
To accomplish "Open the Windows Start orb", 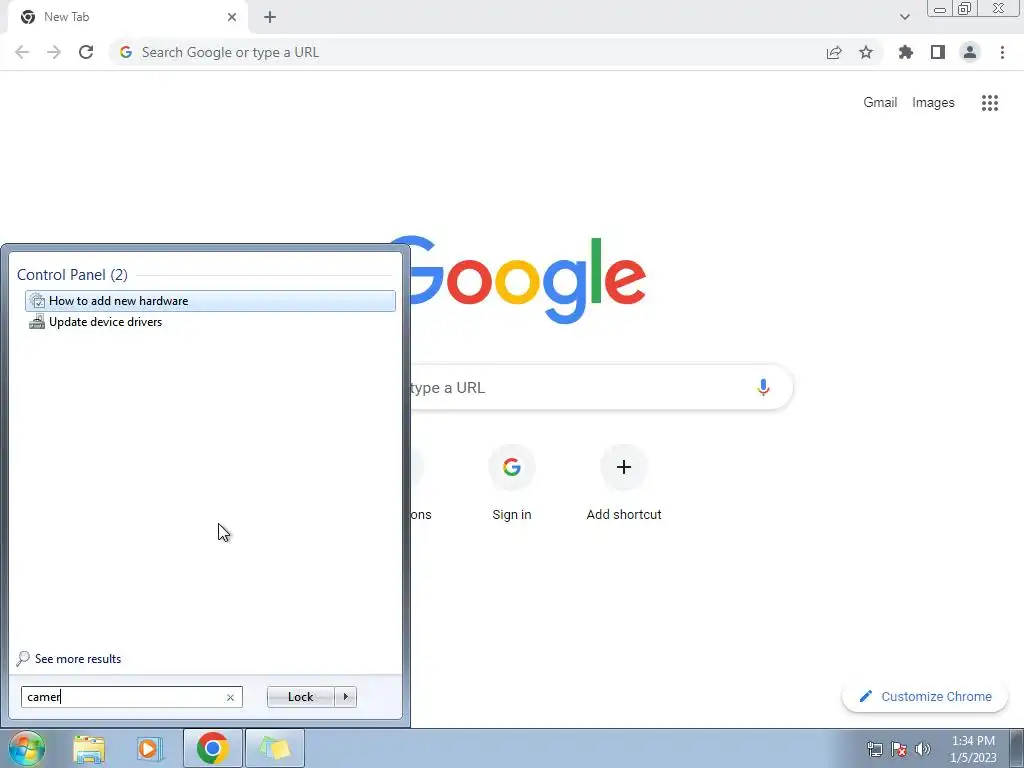I will 26,748.
